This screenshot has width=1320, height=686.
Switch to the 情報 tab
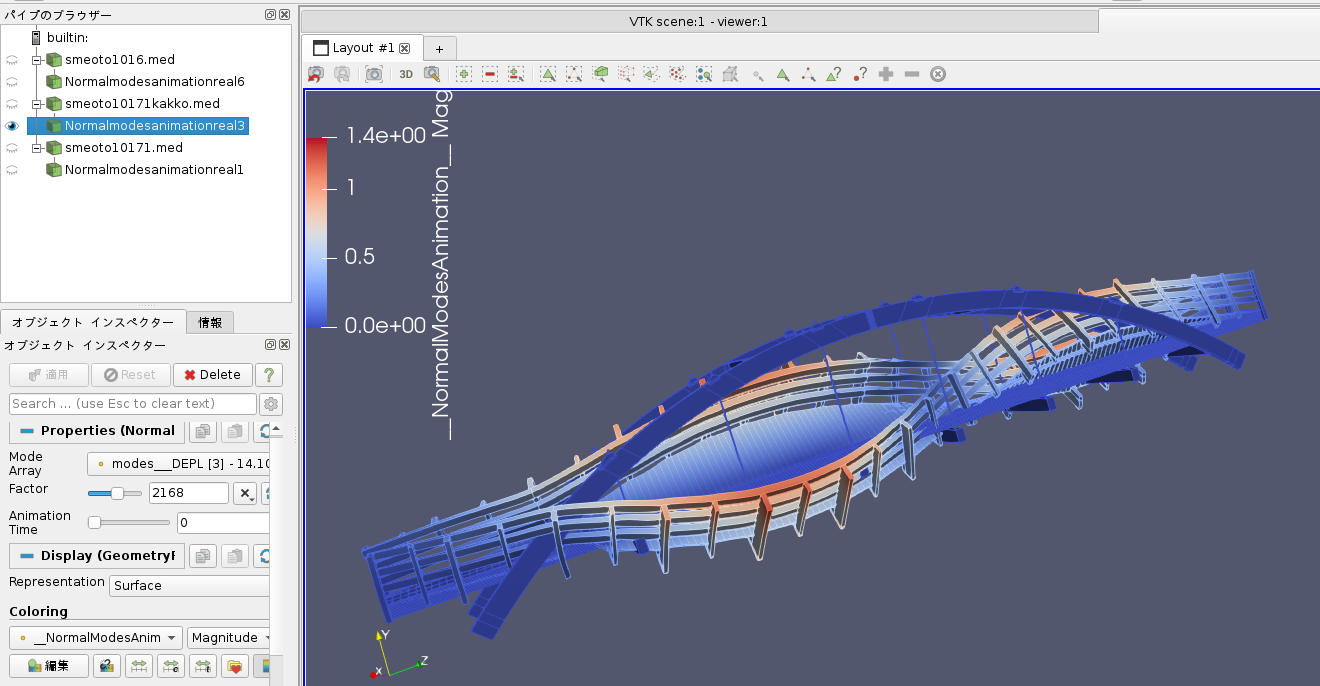click(x=210, y=322)
